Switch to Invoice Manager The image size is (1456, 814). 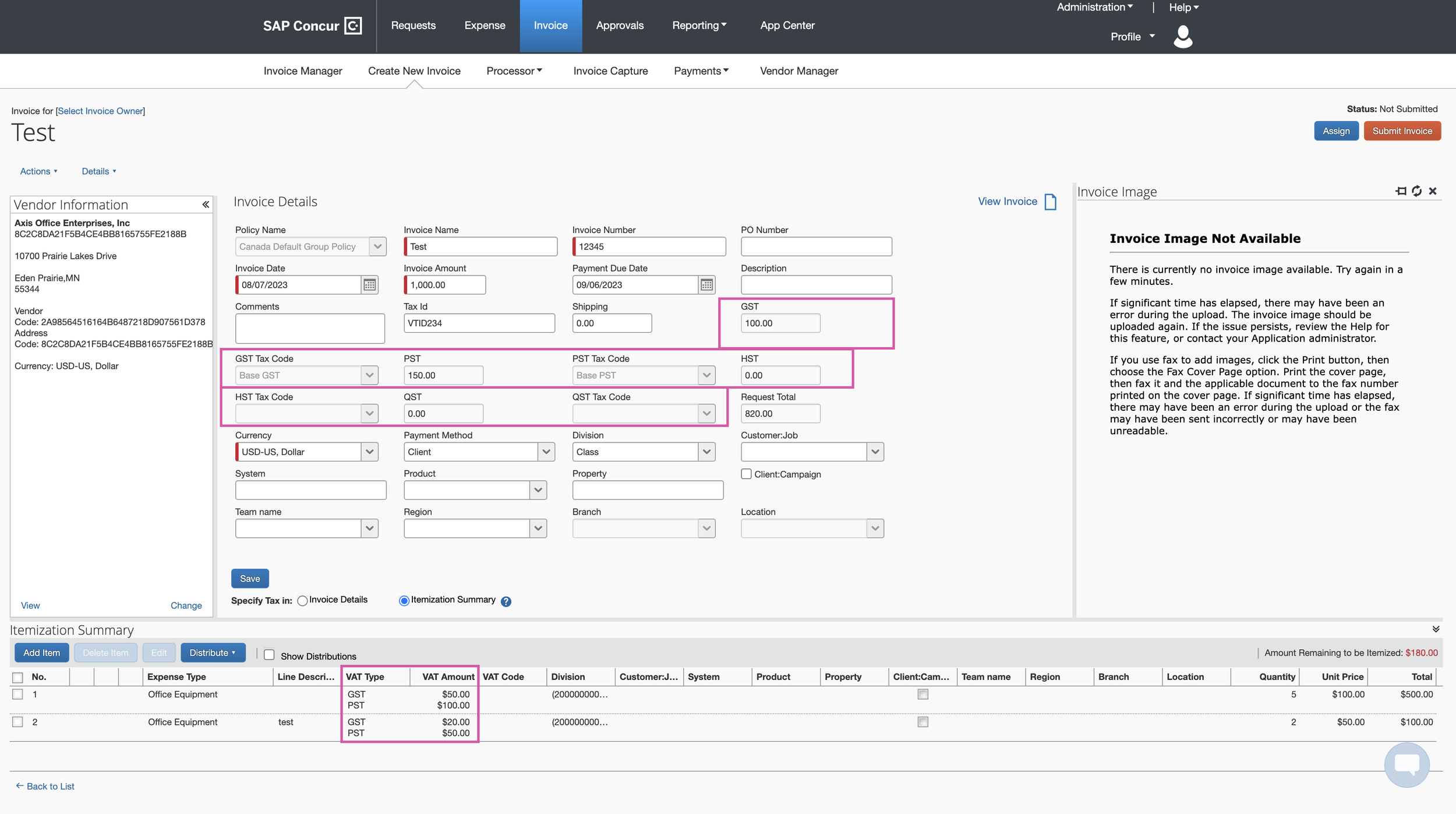[303, 71]
